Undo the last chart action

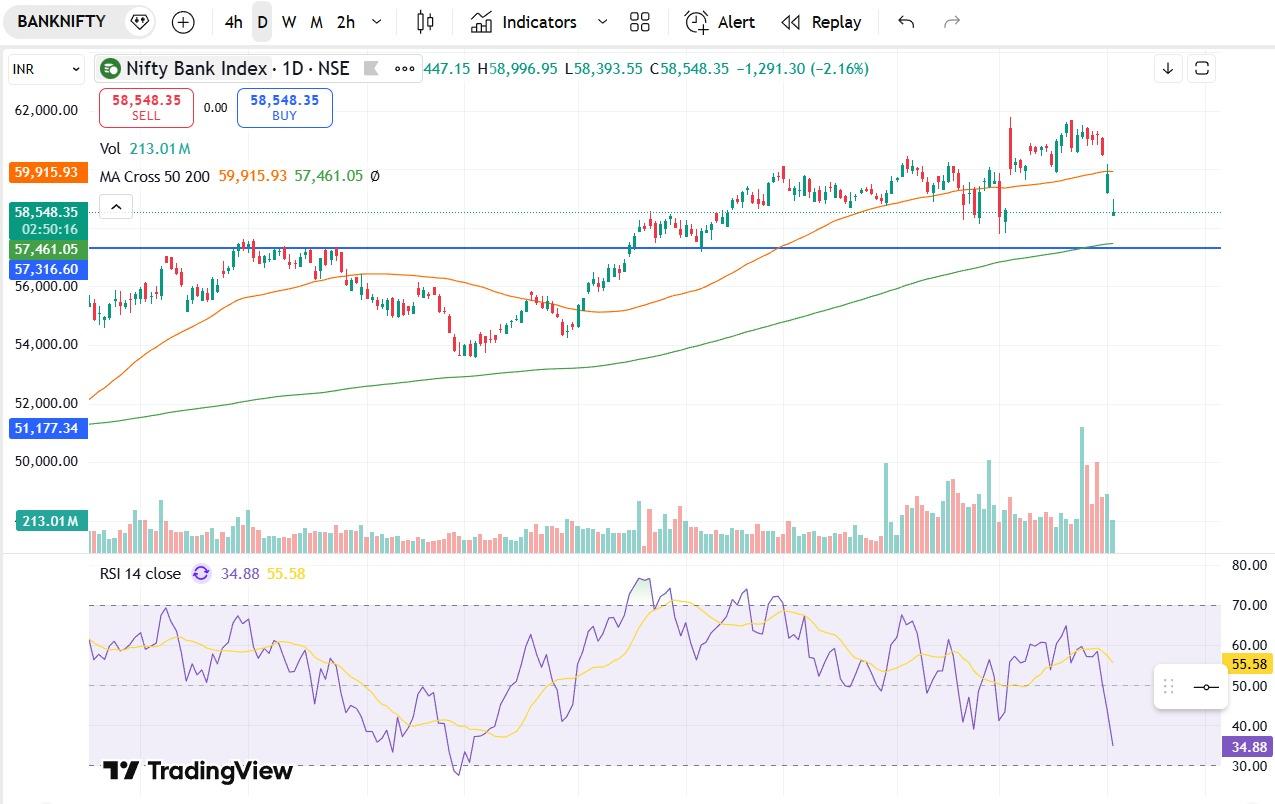[906, 21]
